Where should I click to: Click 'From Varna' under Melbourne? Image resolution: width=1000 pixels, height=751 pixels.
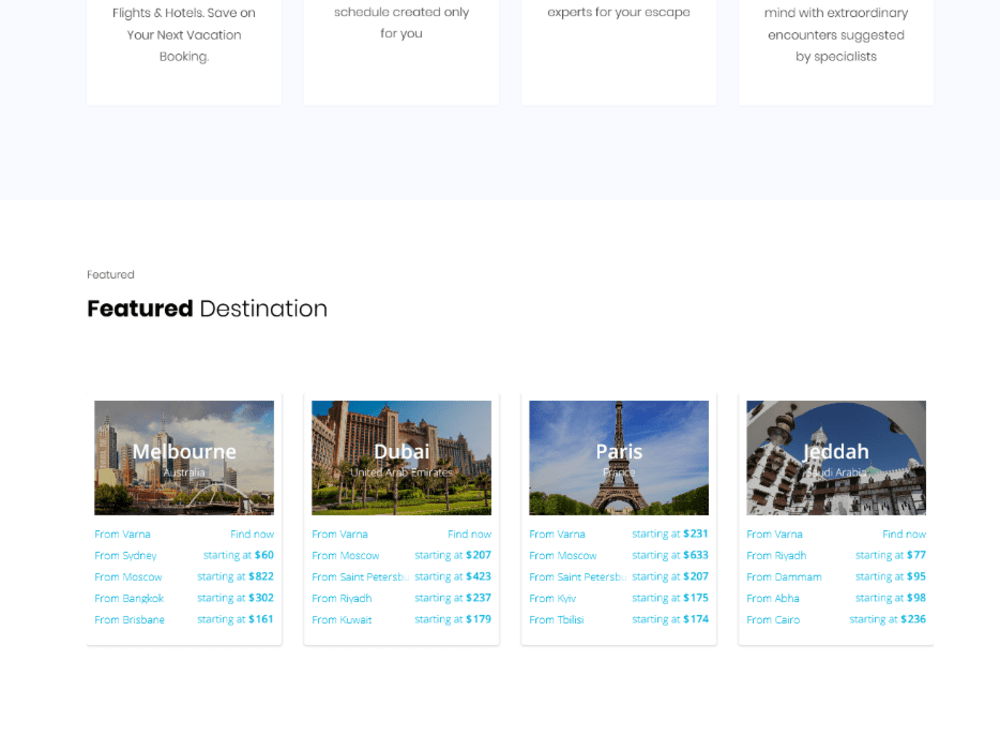[122, 534]
